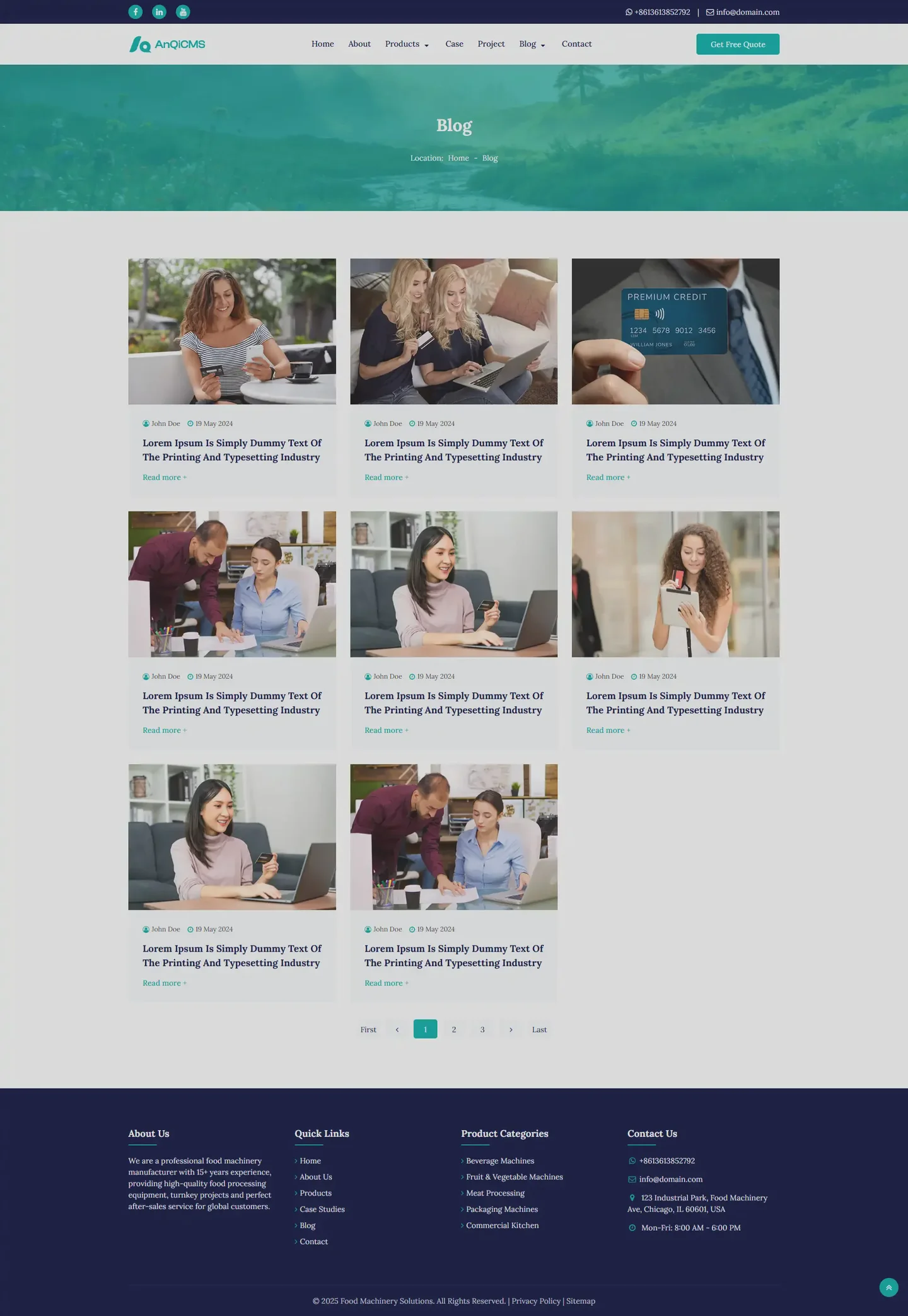Jump to Last page in pagination

tap(539, 1029)
